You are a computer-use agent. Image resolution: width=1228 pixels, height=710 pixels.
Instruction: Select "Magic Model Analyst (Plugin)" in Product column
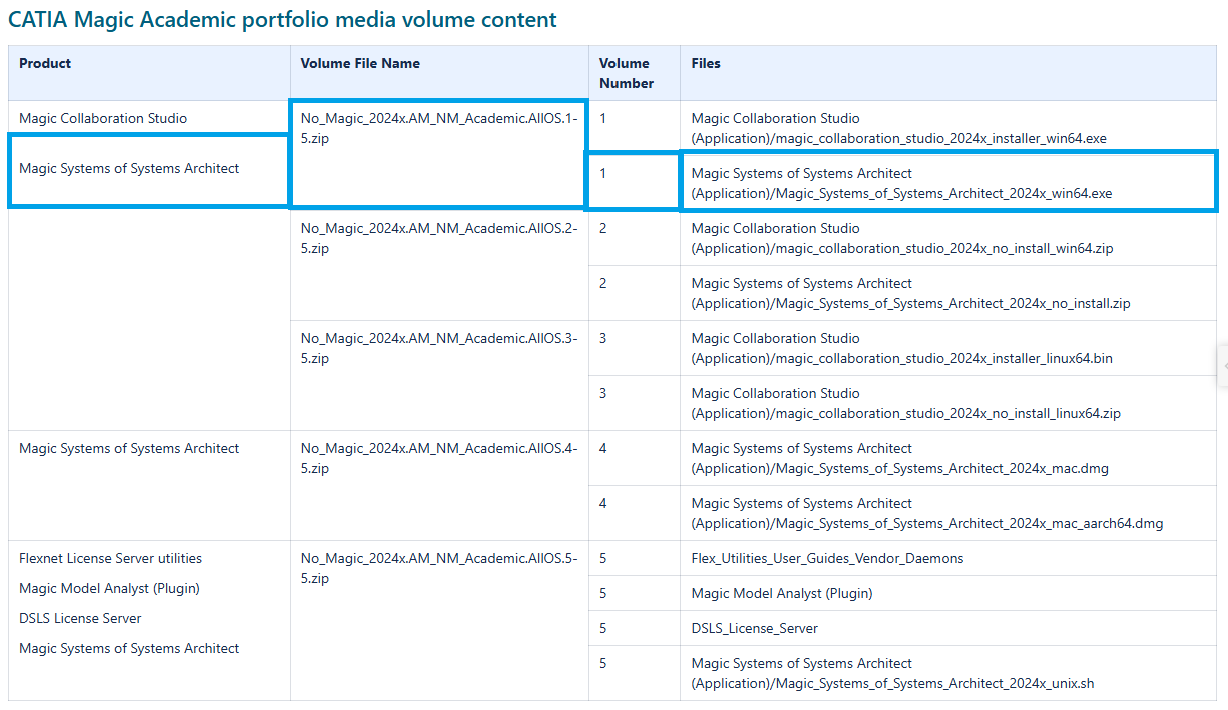pyautogui.click(x=109, y=588)
